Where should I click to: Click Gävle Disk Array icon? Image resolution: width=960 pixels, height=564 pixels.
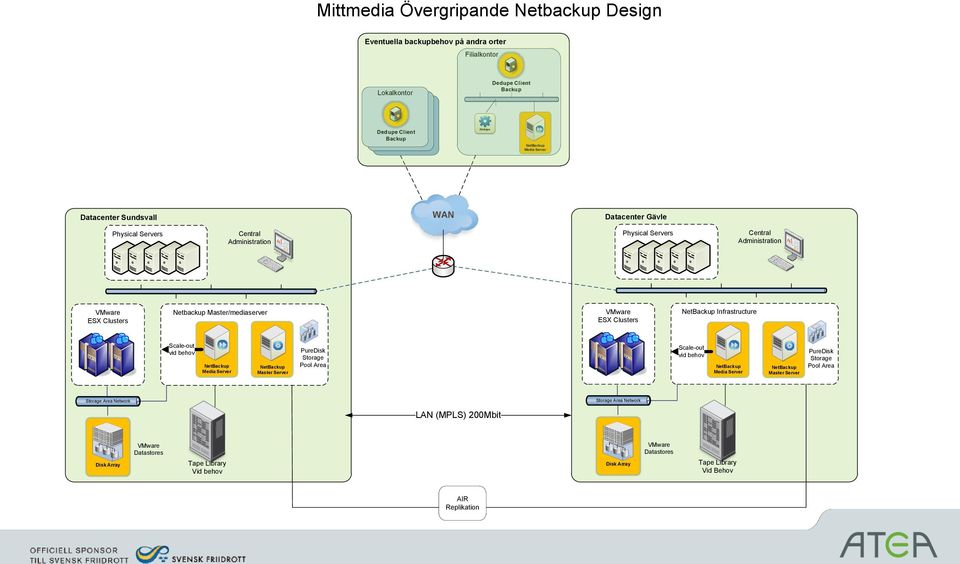pyautogui.click(x=618, y=446)
